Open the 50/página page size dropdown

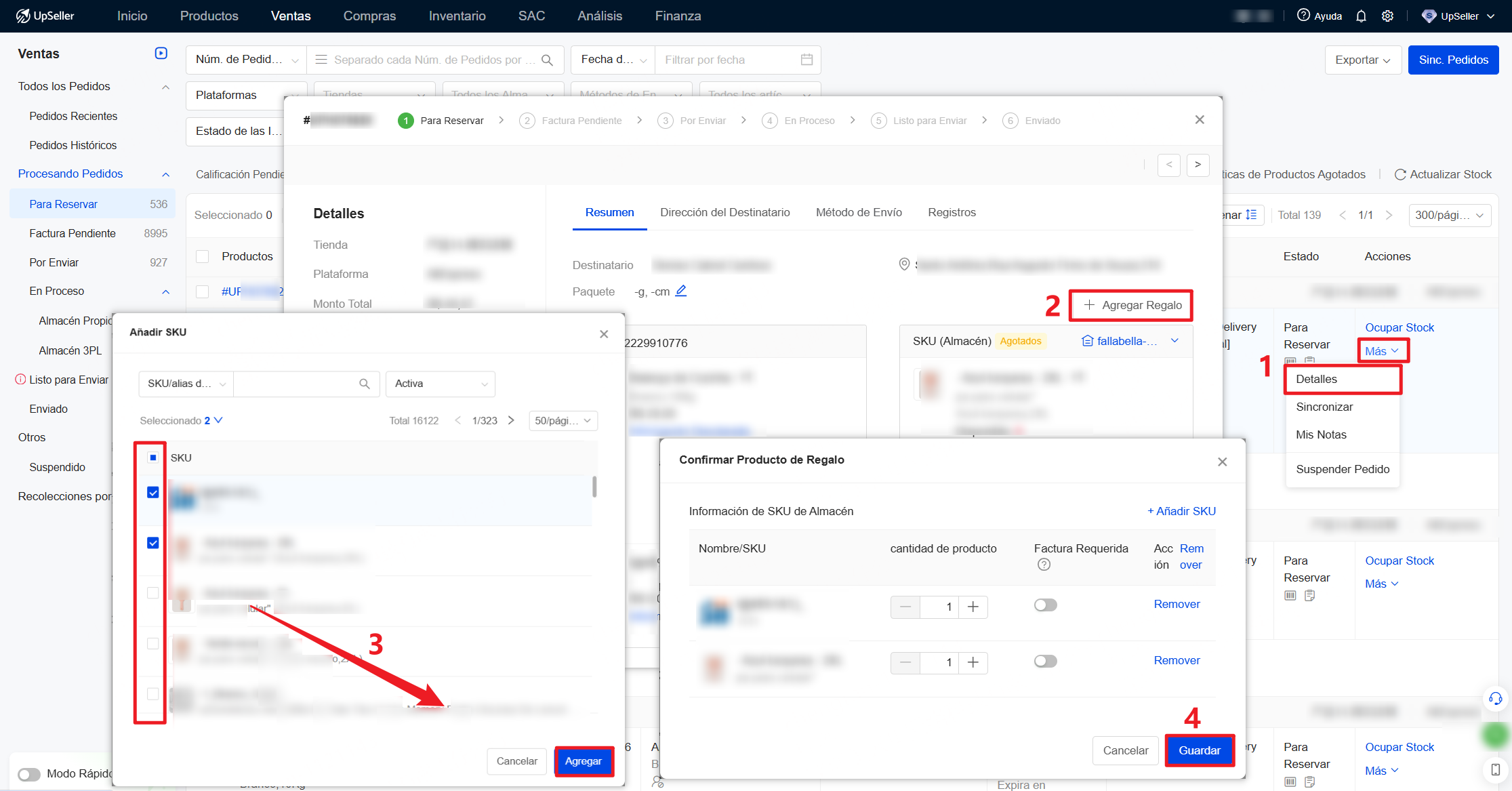[x=563, y=421]
